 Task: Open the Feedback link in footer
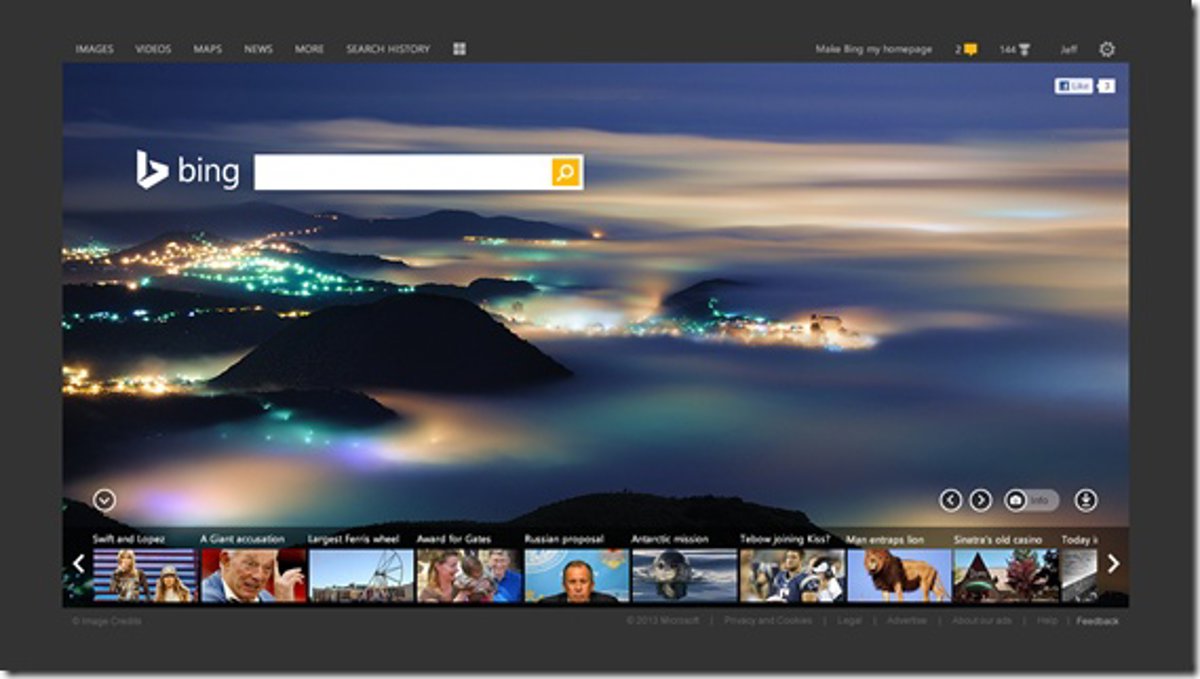coord(1097,621)
